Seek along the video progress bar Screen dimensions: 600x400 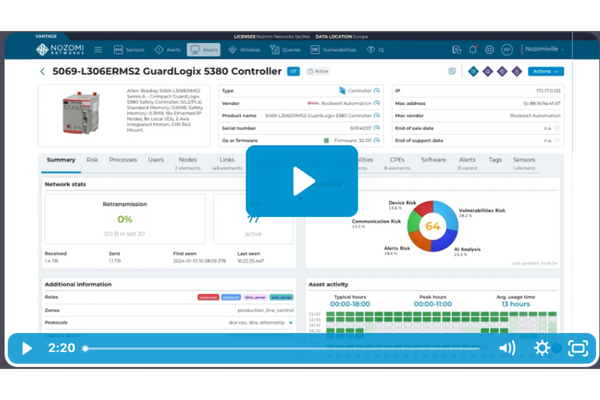pos(290,348)
